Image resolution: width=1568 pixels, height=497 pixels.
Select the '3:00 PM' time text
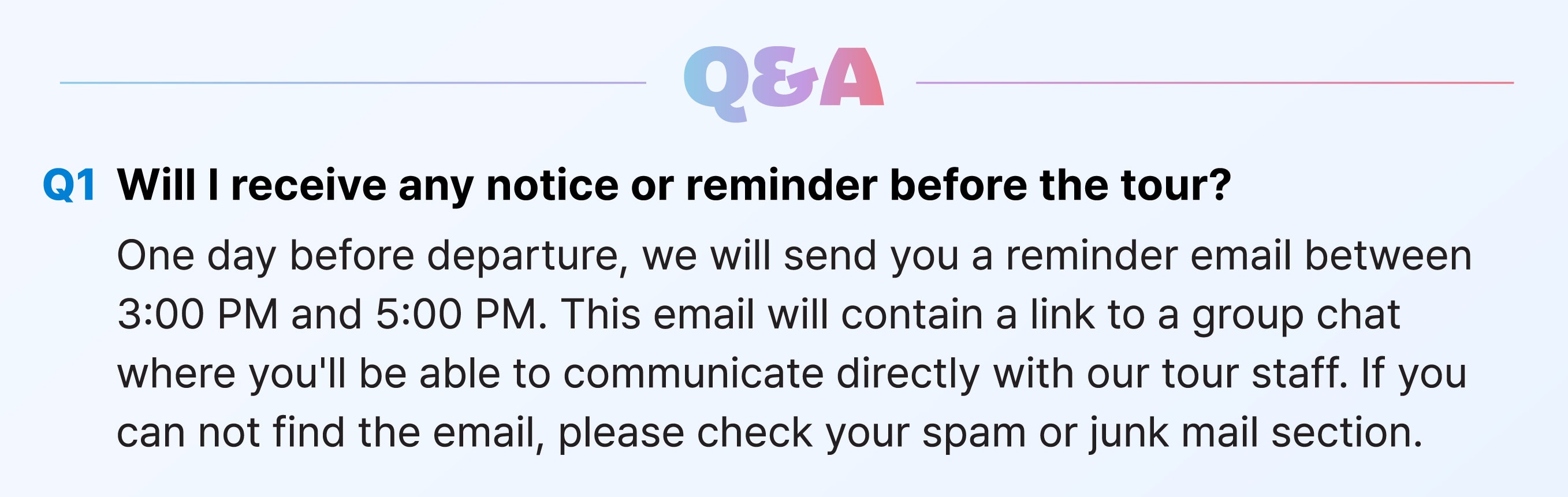coord(197,315)
